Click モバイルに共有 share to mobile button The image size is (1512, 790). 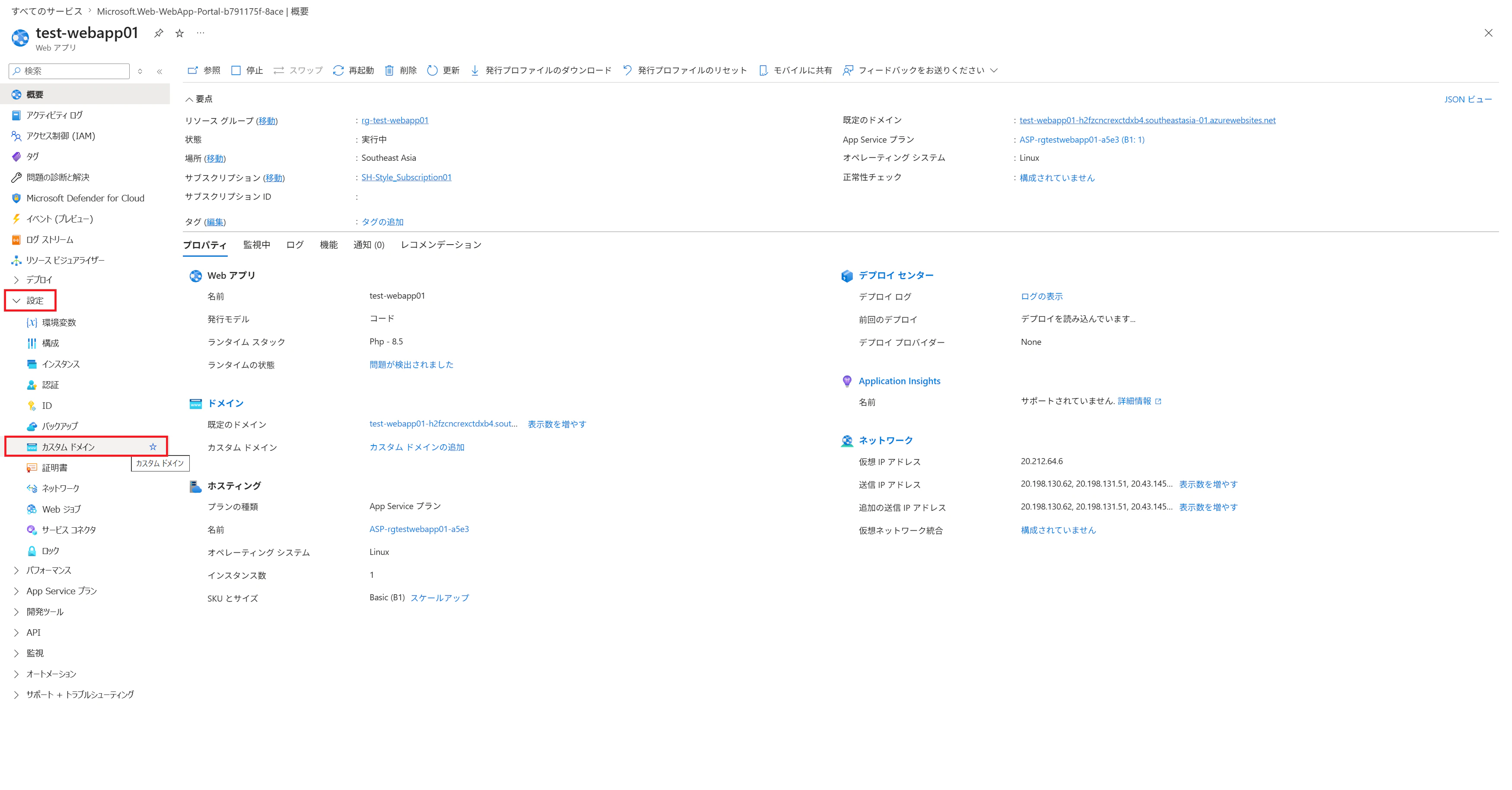click(795, 70)
